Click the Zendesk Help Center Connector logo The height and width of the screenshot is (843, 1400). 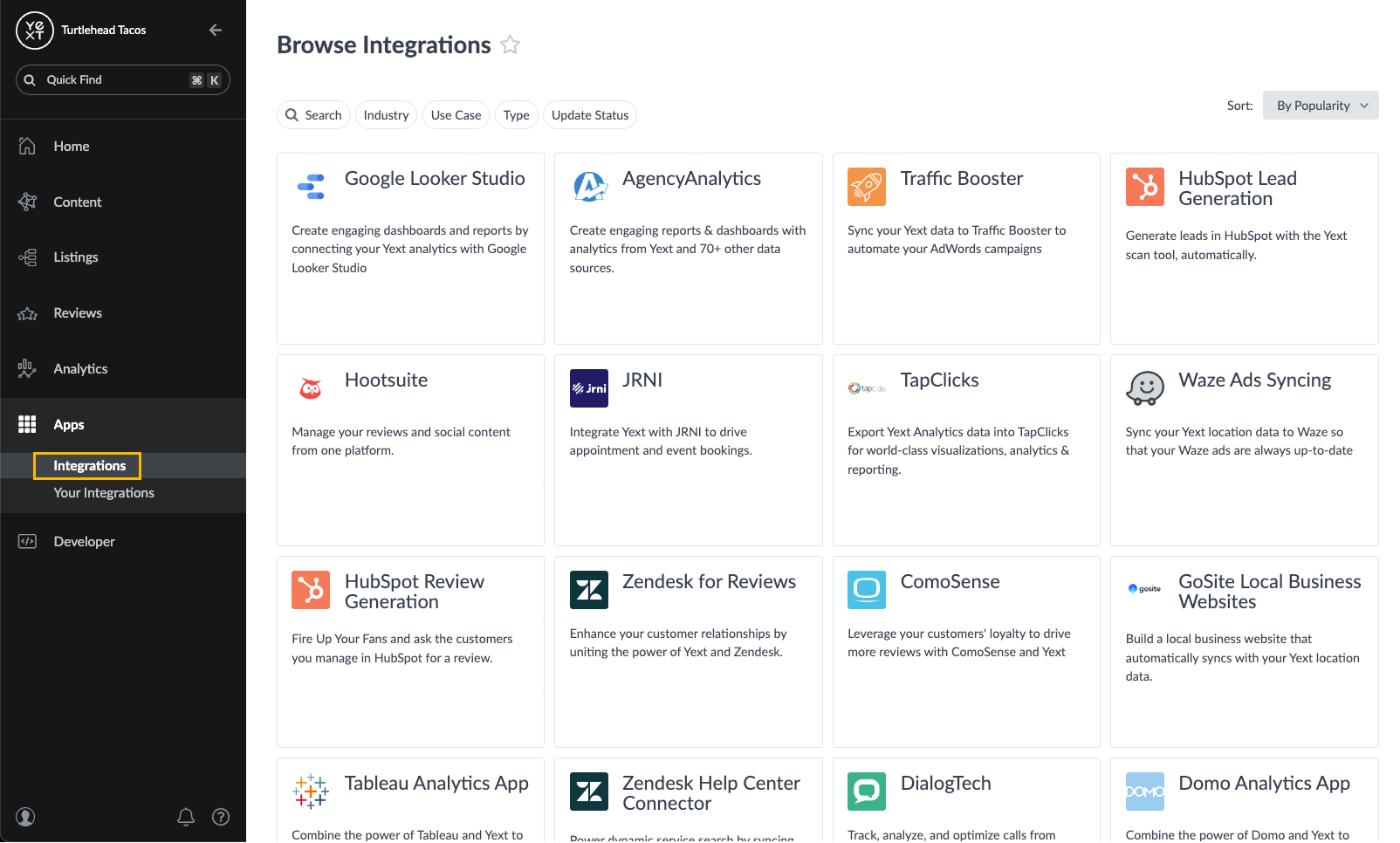589,792
